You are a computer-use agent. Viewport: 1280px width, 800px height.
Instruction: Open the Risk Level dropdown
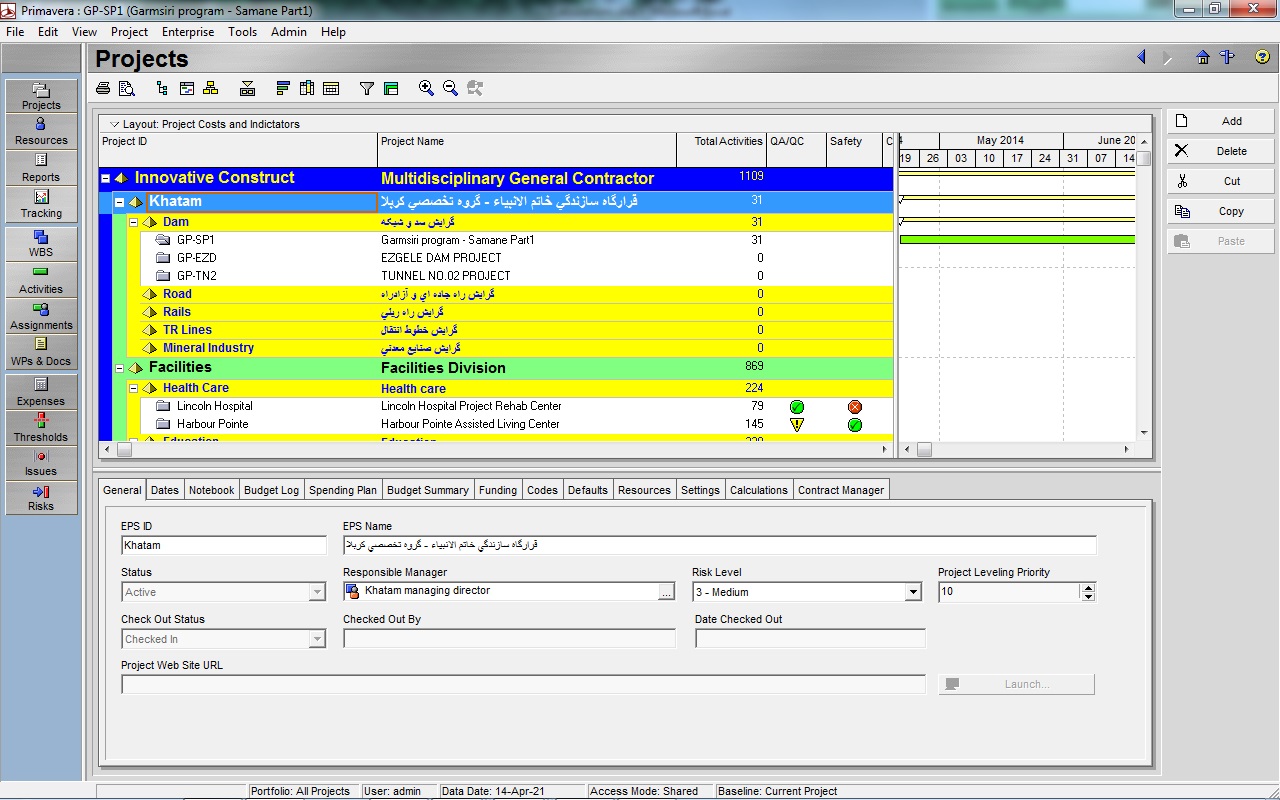912,592
